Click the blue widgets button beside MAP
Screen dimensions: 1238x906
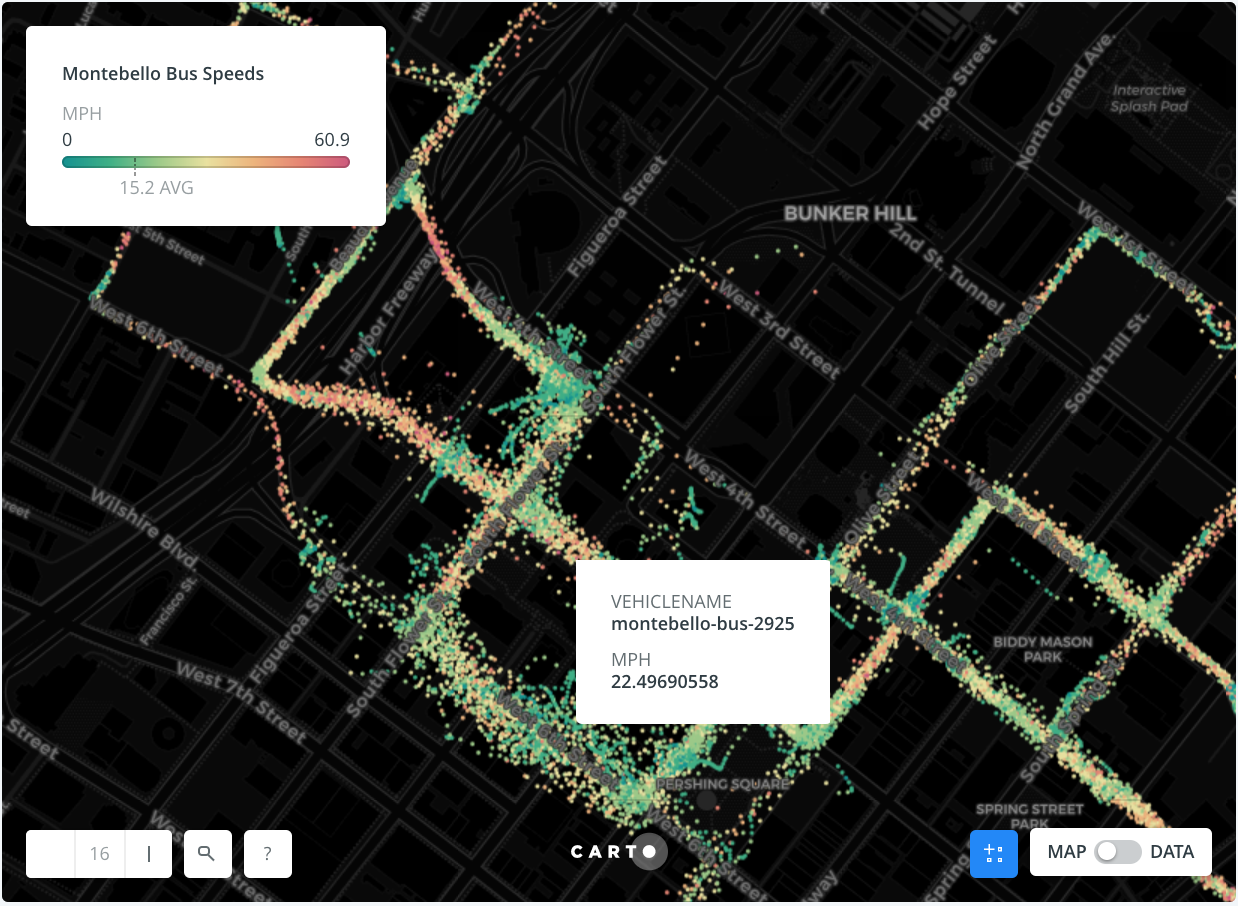[x=994, y=854]
